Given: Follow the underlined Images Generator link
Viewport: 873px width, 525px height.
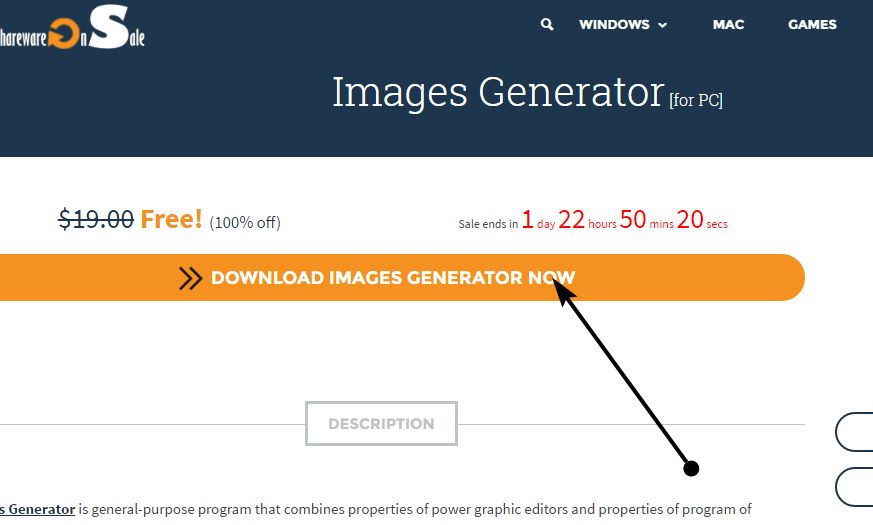Looking at the screenshot, I should click(x=37, y=509).
